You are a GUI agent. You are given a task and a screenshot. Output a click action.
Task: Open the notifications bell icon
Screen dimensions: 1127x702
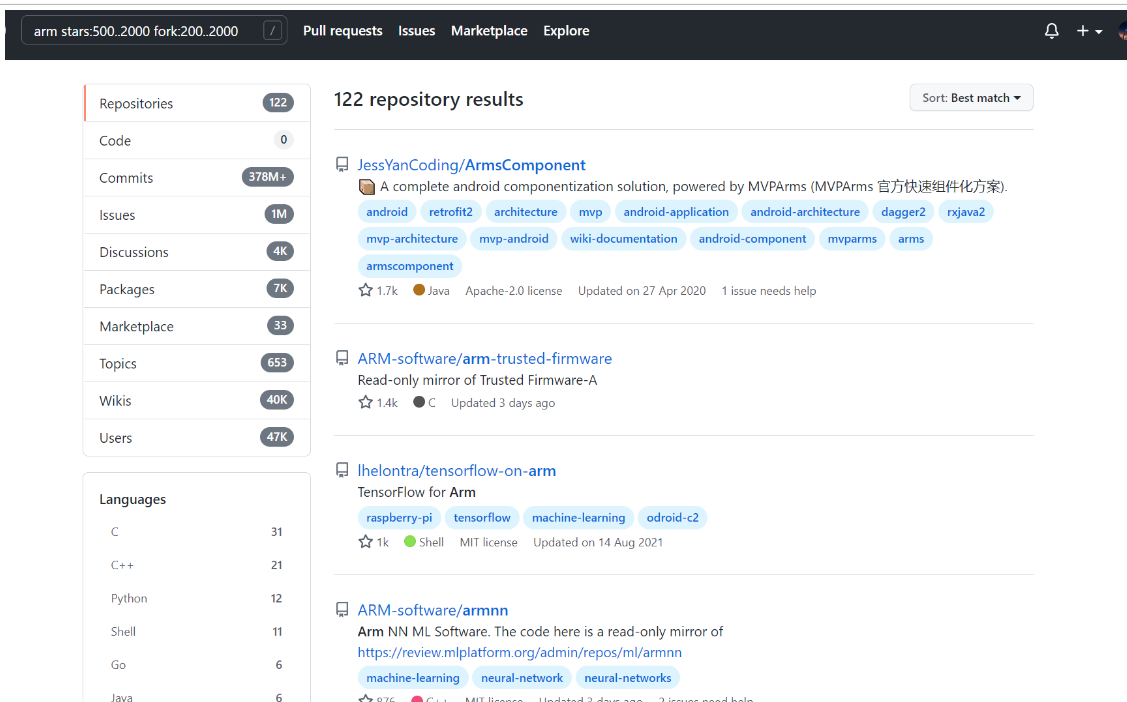pos(1052,31)
